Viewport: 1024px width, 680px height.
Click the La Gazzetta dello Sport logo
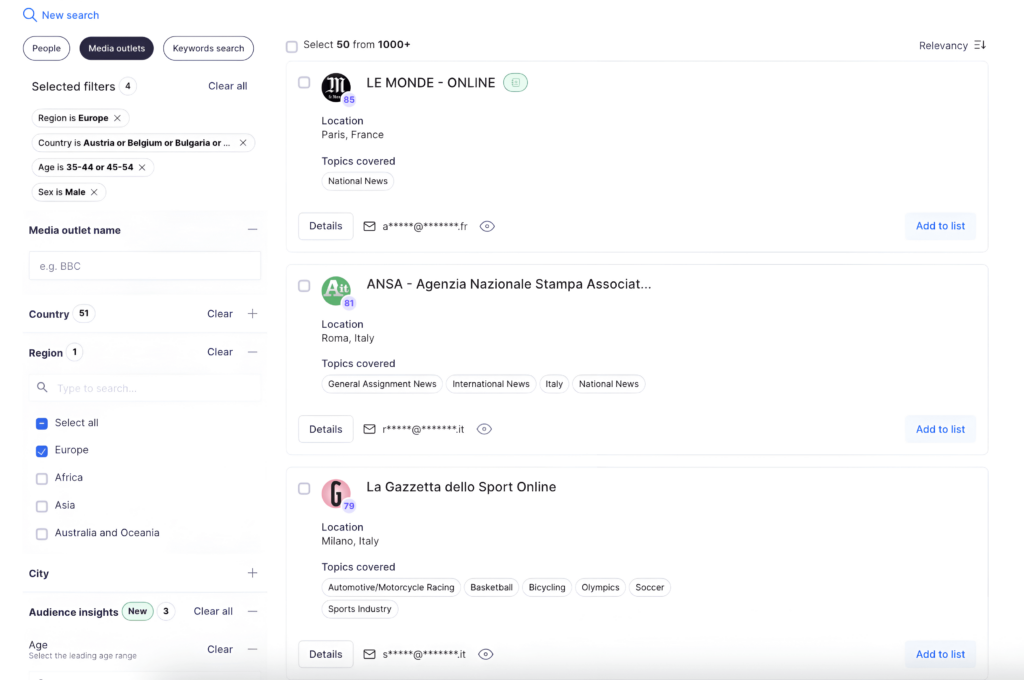point(336,494)
